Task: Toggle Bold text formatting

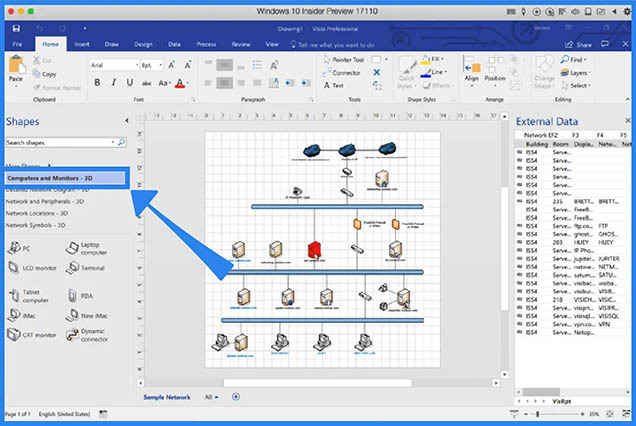Action: pyautogui.click(x=97, y=82)
